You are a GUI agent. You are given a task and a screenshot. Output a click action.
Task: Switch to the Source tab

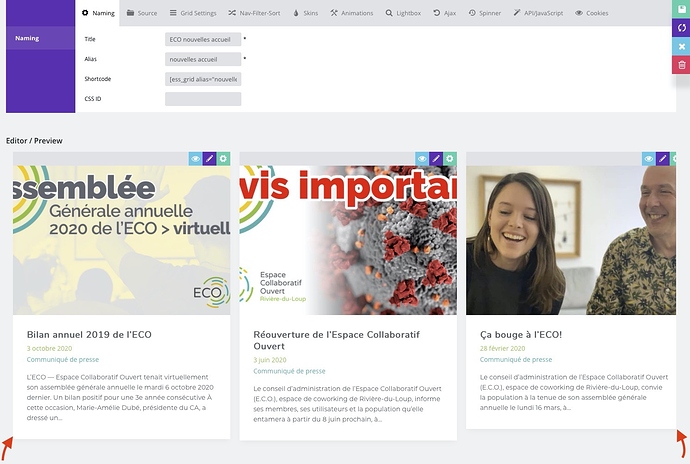pos(142,13)
